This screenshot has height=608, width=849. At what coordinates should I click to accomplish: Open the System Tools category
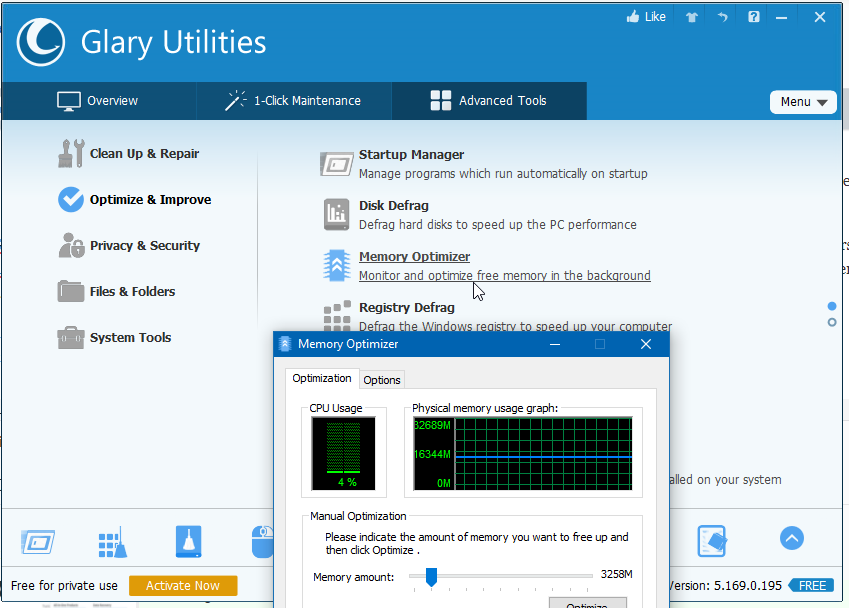[x=114, y=338]
